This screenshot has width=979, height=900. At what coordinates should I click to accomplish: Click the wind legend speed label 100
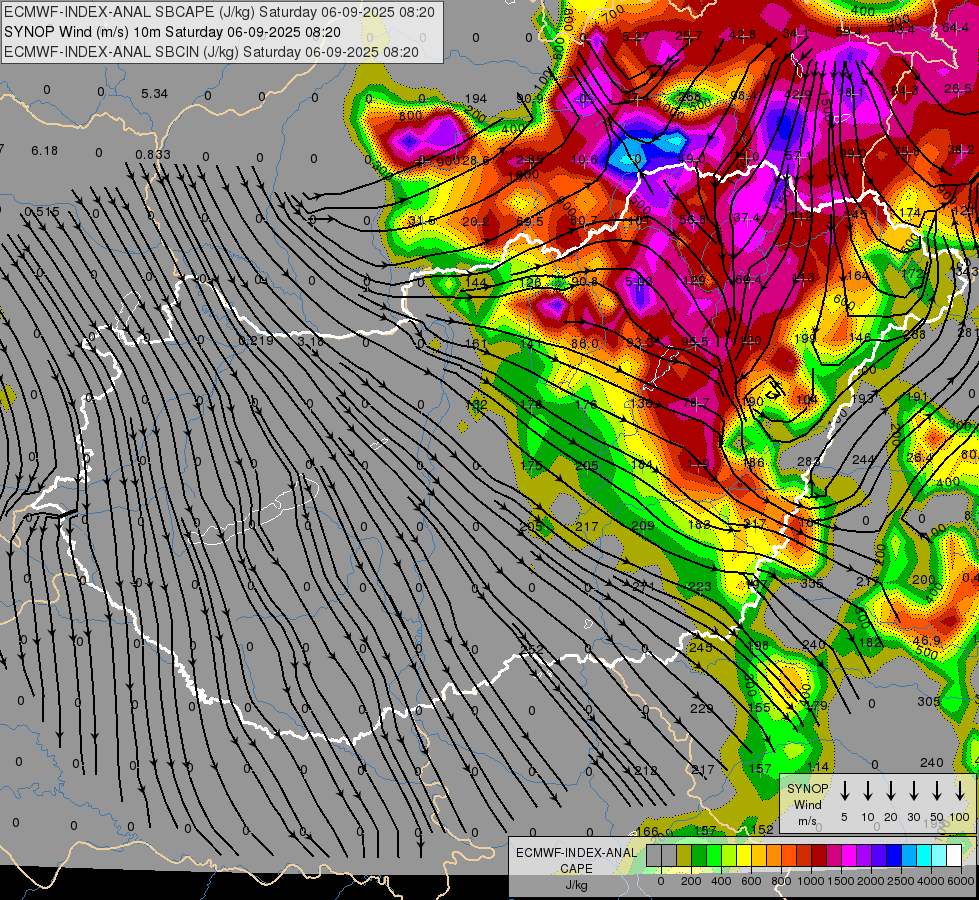pos(959,817)
